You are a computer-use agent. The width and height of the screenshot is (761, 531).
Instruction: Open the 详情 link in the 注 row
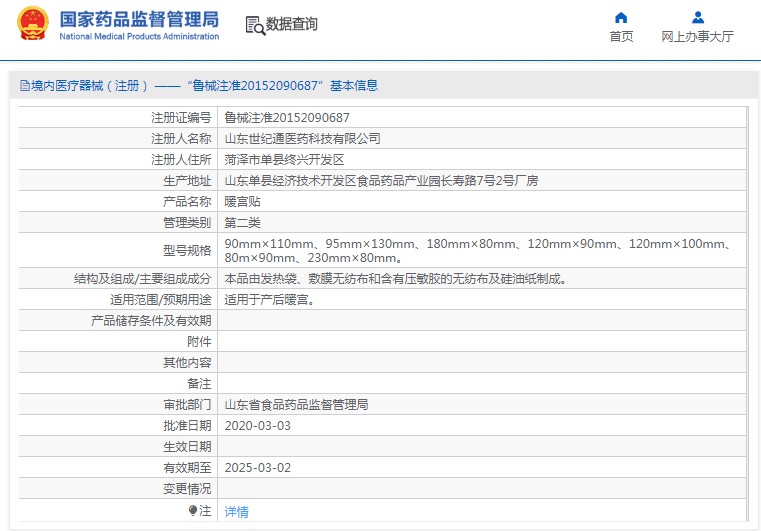pos(236,511)
